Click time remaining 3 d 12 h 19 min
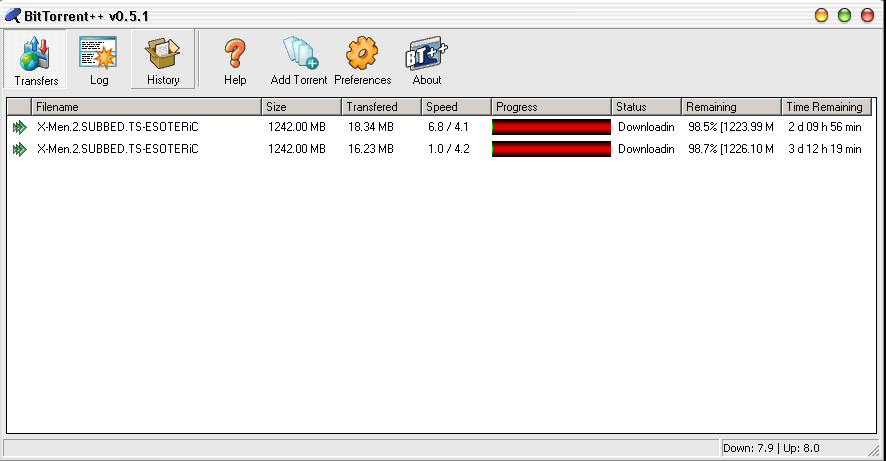Screen dimensions: 886x461 [x=825, y=149]
